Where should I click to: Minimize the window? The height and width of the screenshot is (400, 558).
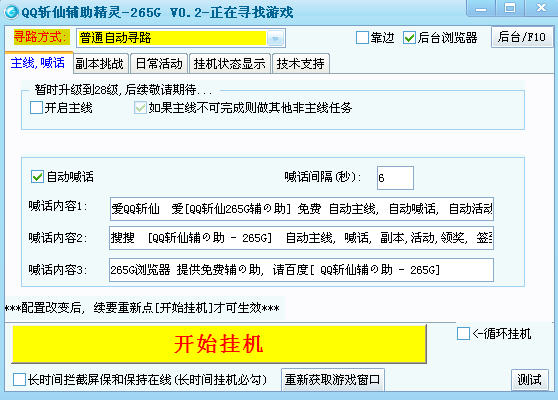point(480,9)
